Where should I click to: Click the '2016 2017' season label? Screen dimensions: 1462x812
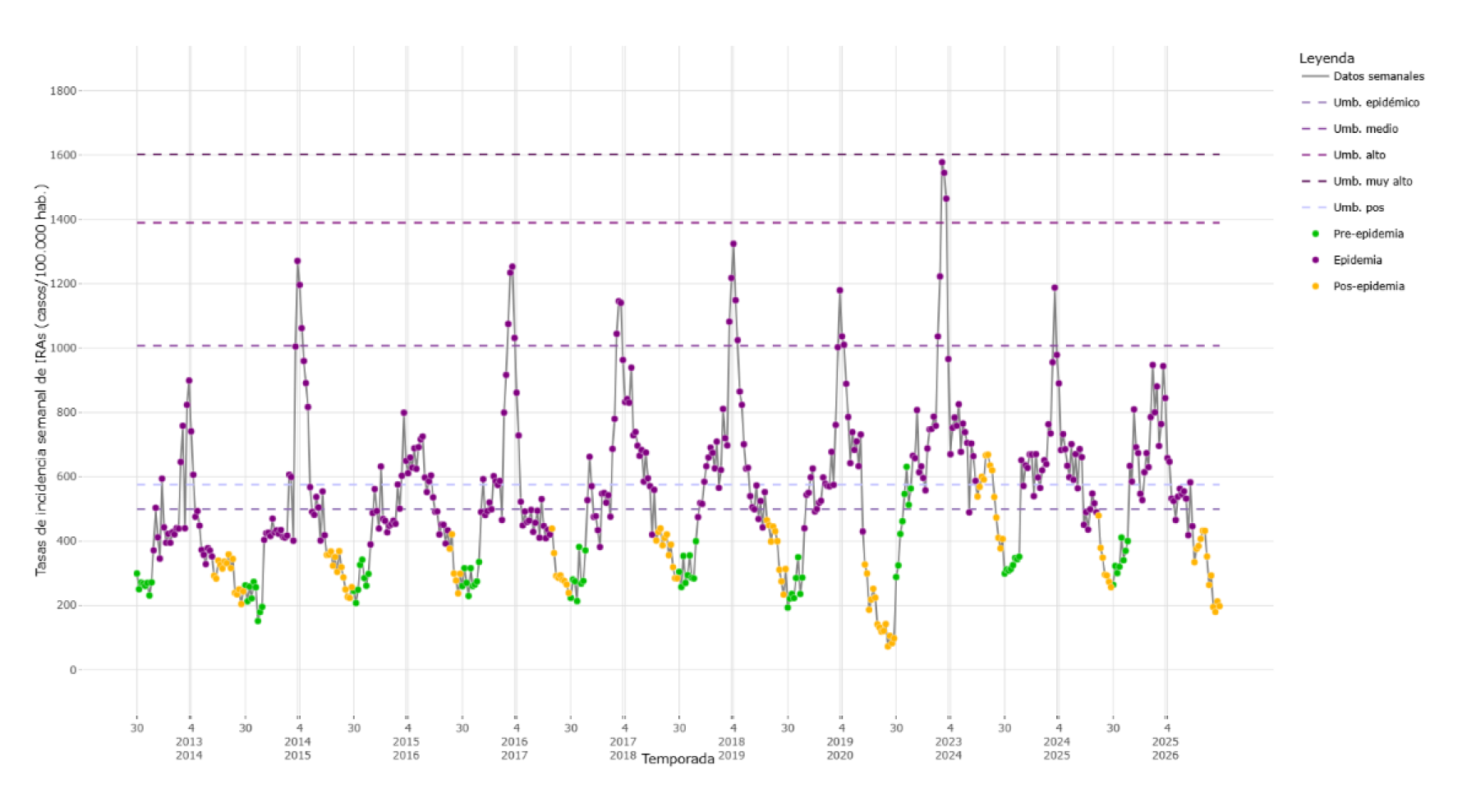514,748
